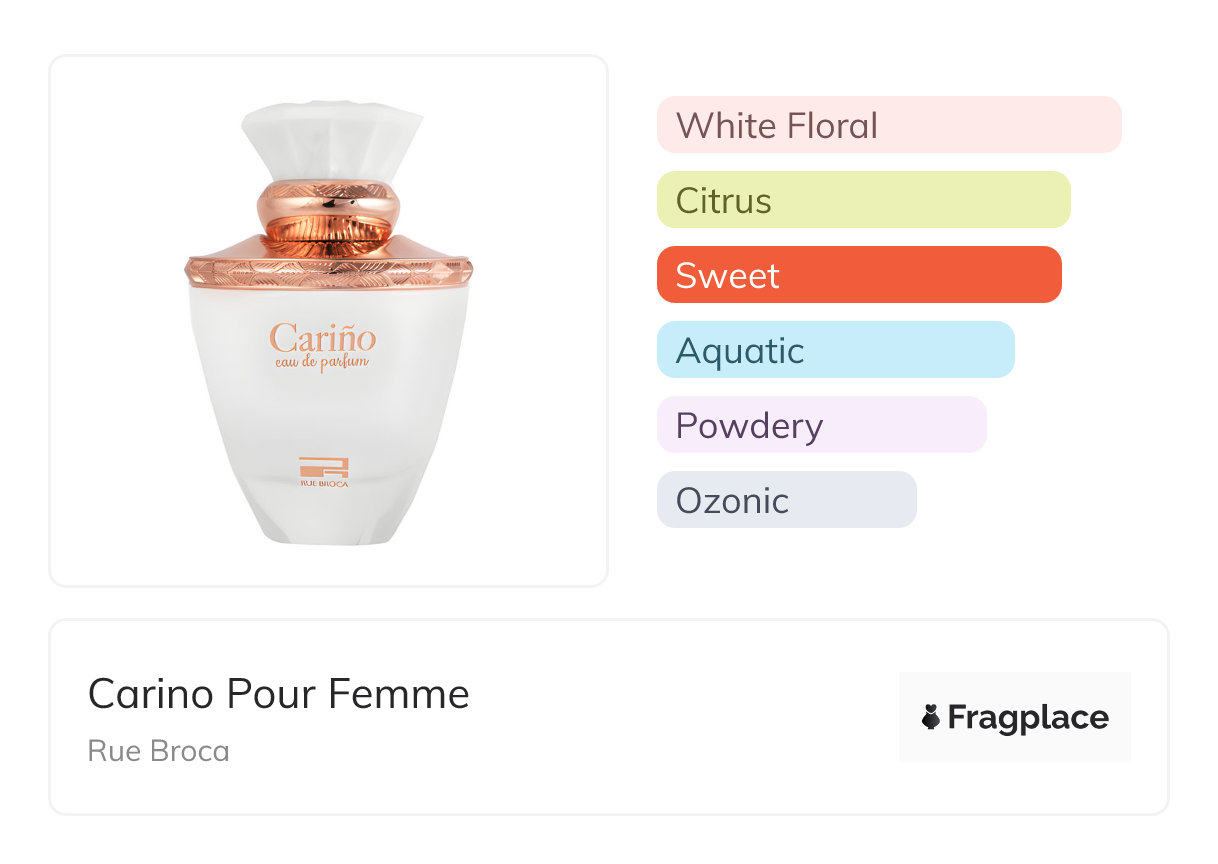Click the Rue Broca emblem on bottle
The height and width of the screenshot is (864, 1218).
[x=321, y=468]
